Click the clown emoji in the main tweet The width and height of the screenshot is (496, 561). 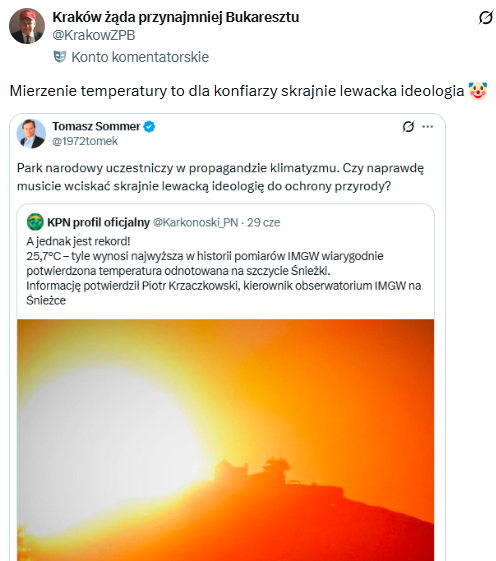tap(478, 91)
